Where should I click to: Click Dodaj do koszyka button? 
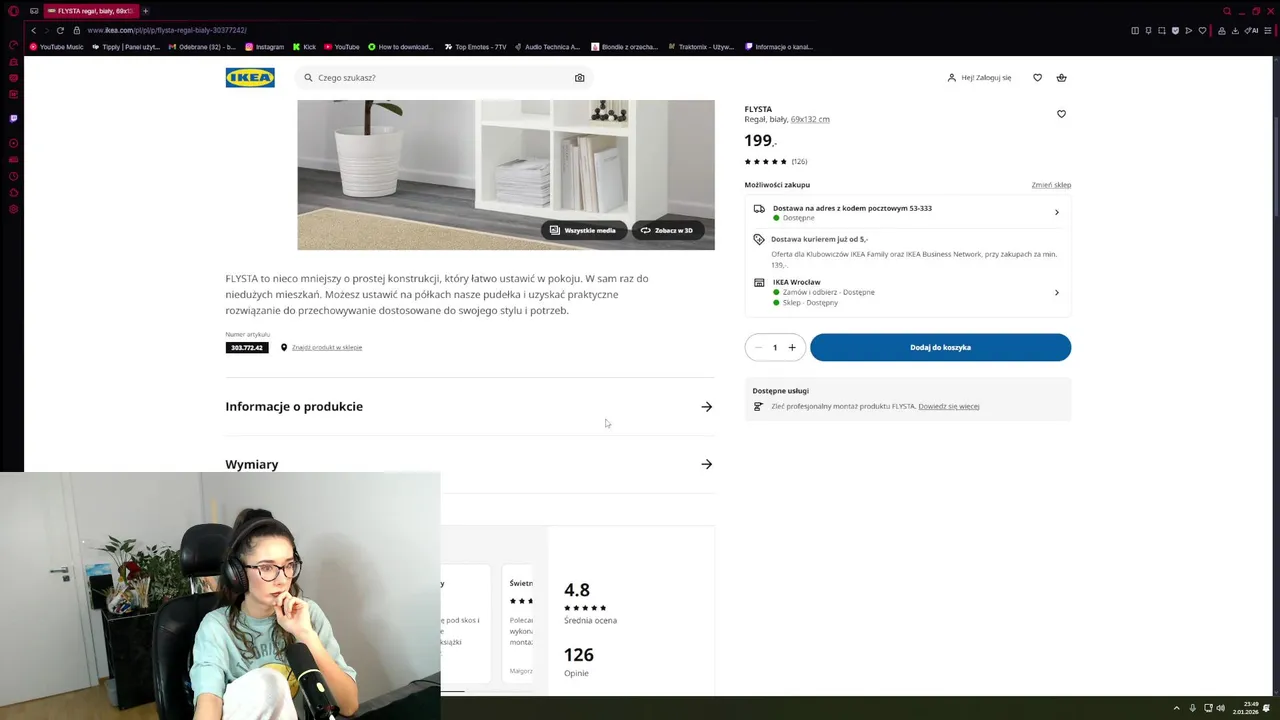[940, 348]
